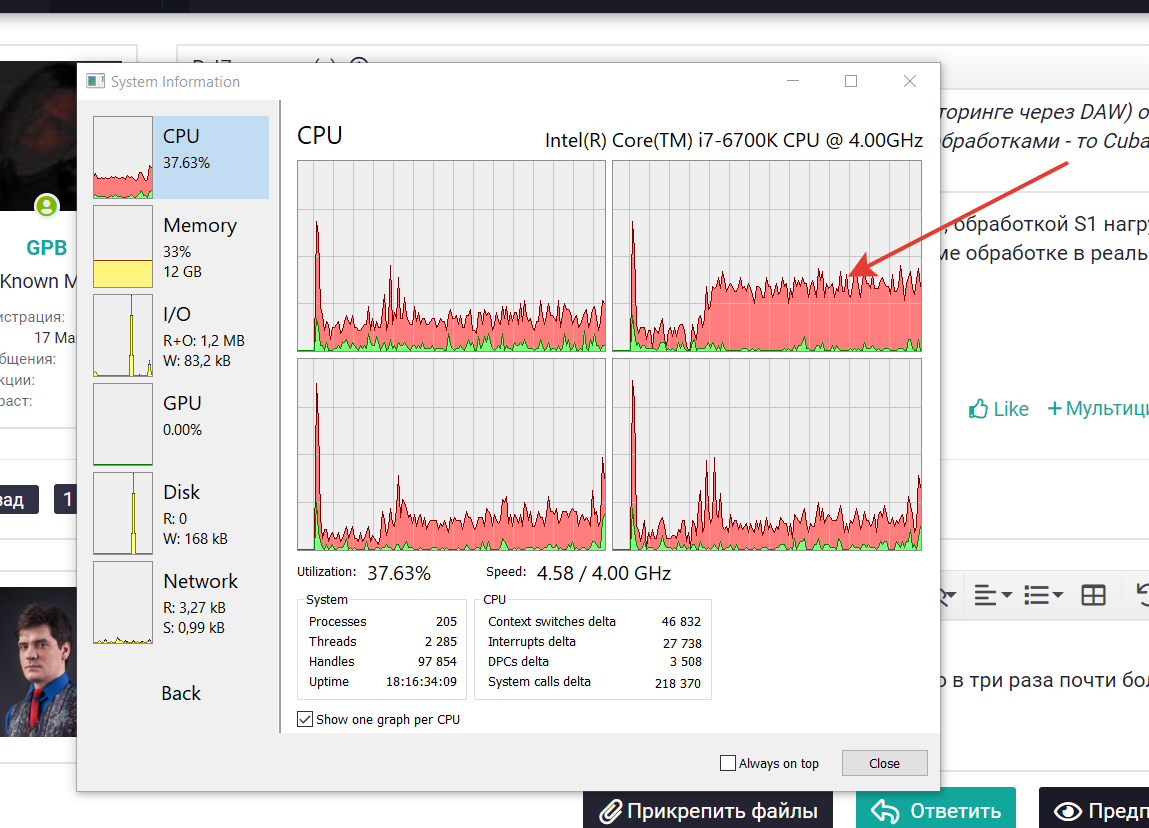Screen dimensions: 1149x828
Task: Click the Like link in forum
Action: tap(999, 409)
